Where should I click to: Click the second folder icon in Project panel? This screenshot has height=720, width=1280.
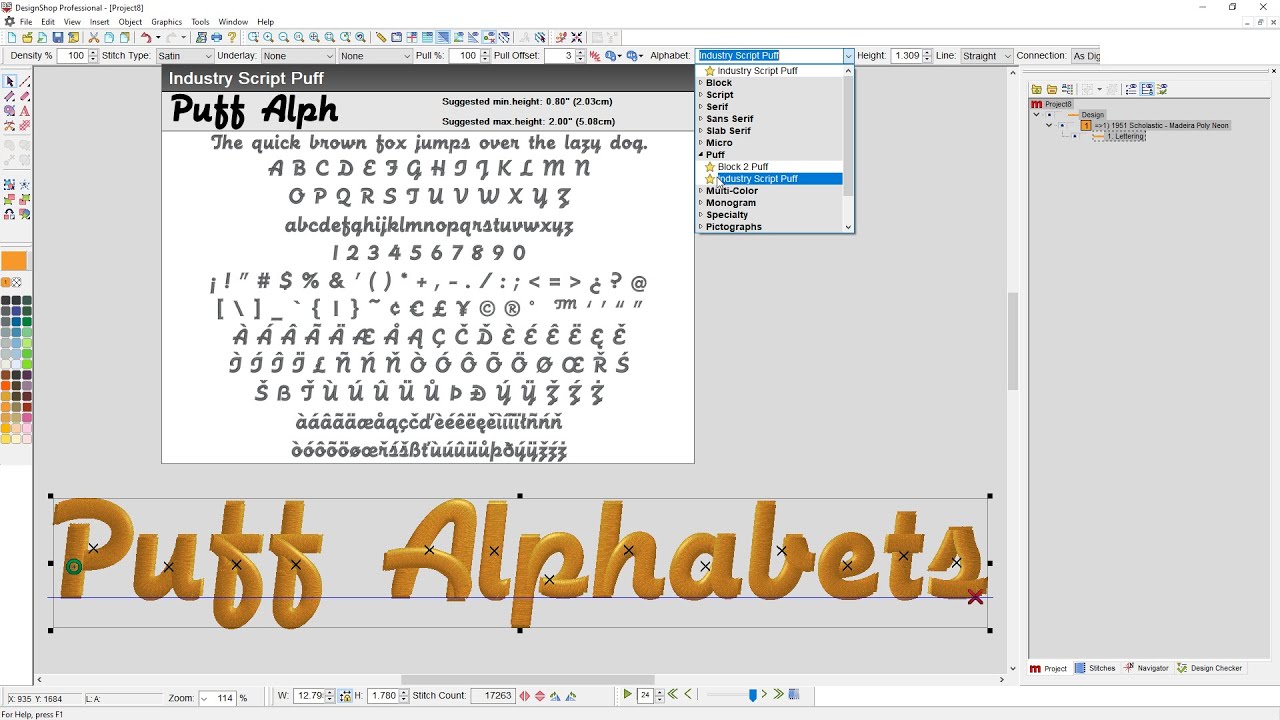1052,89
